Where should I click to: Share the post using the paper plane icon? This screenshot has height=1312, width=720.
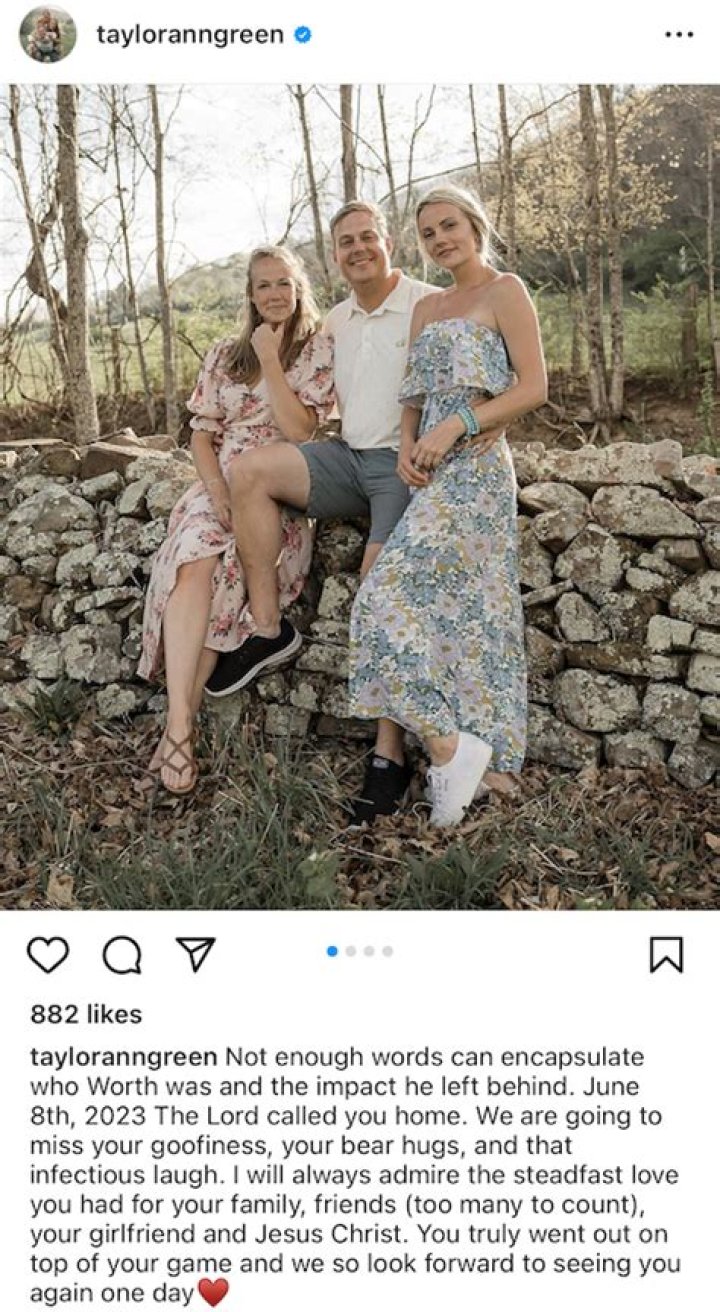tap(196, 954)
